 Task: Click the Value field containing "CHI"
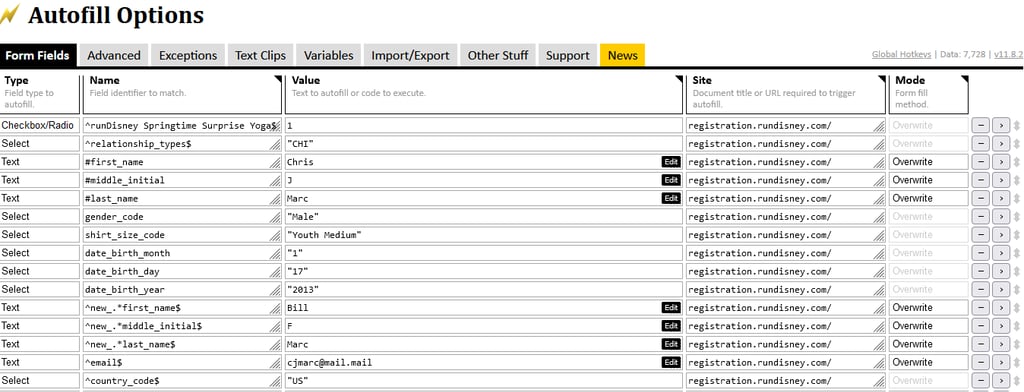pyautogui.click(x=483, y=144)
